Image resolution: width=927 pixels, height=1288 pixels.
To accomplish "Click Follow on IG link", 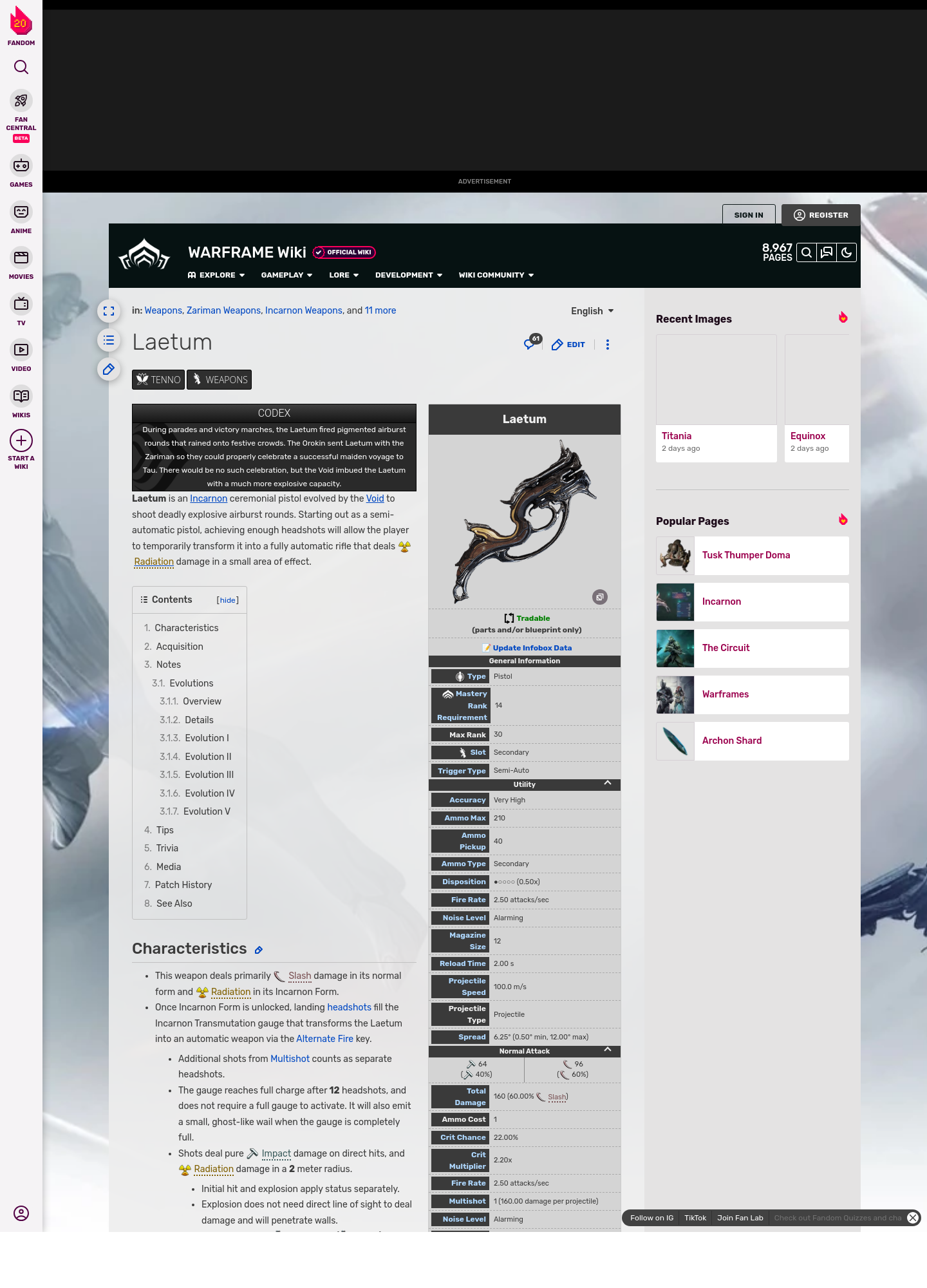I will (651, 1218).
